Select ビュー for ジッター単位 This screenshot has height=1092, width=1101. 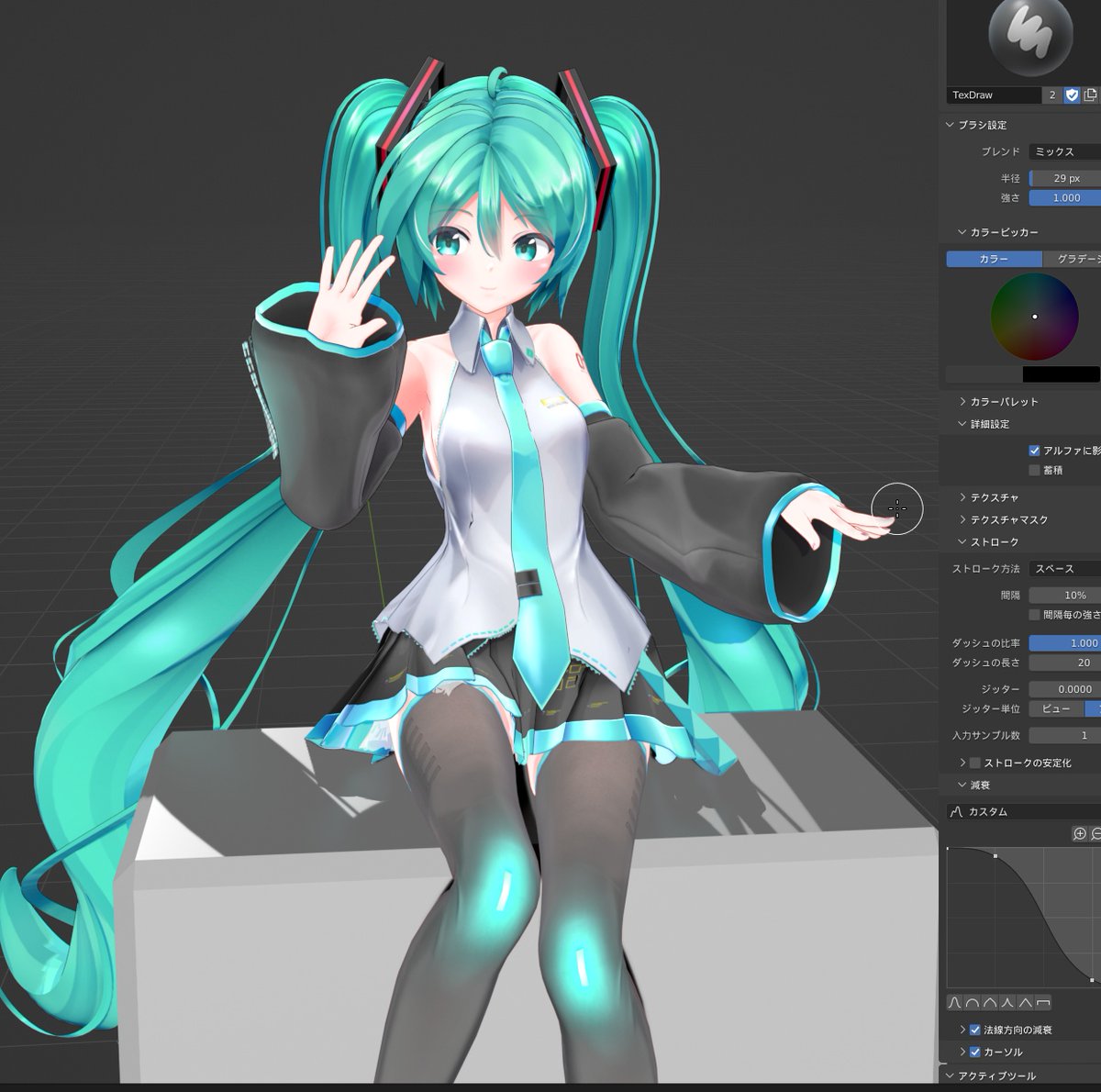pyautogui.click(x=1056, y=708)
